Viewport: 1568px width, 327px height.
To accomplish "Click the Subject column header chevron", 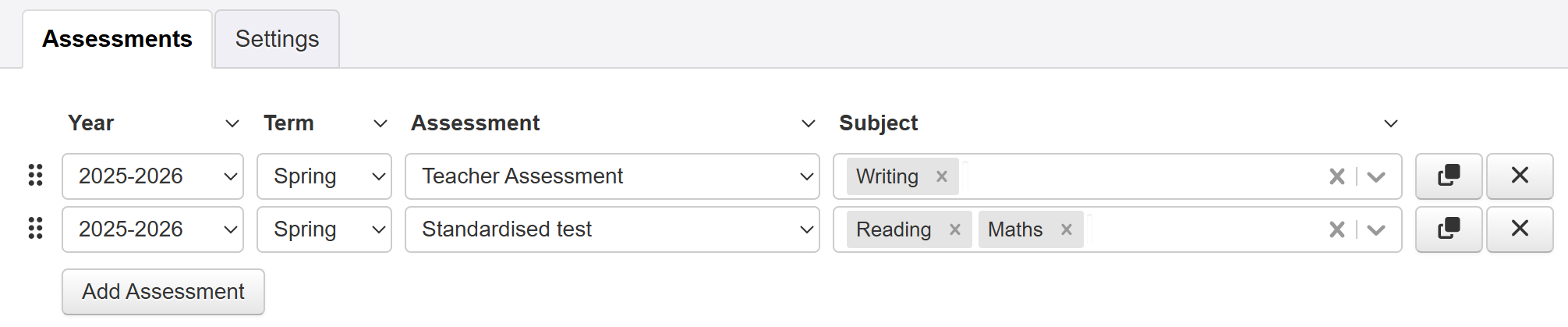I will pos(1390,123).
